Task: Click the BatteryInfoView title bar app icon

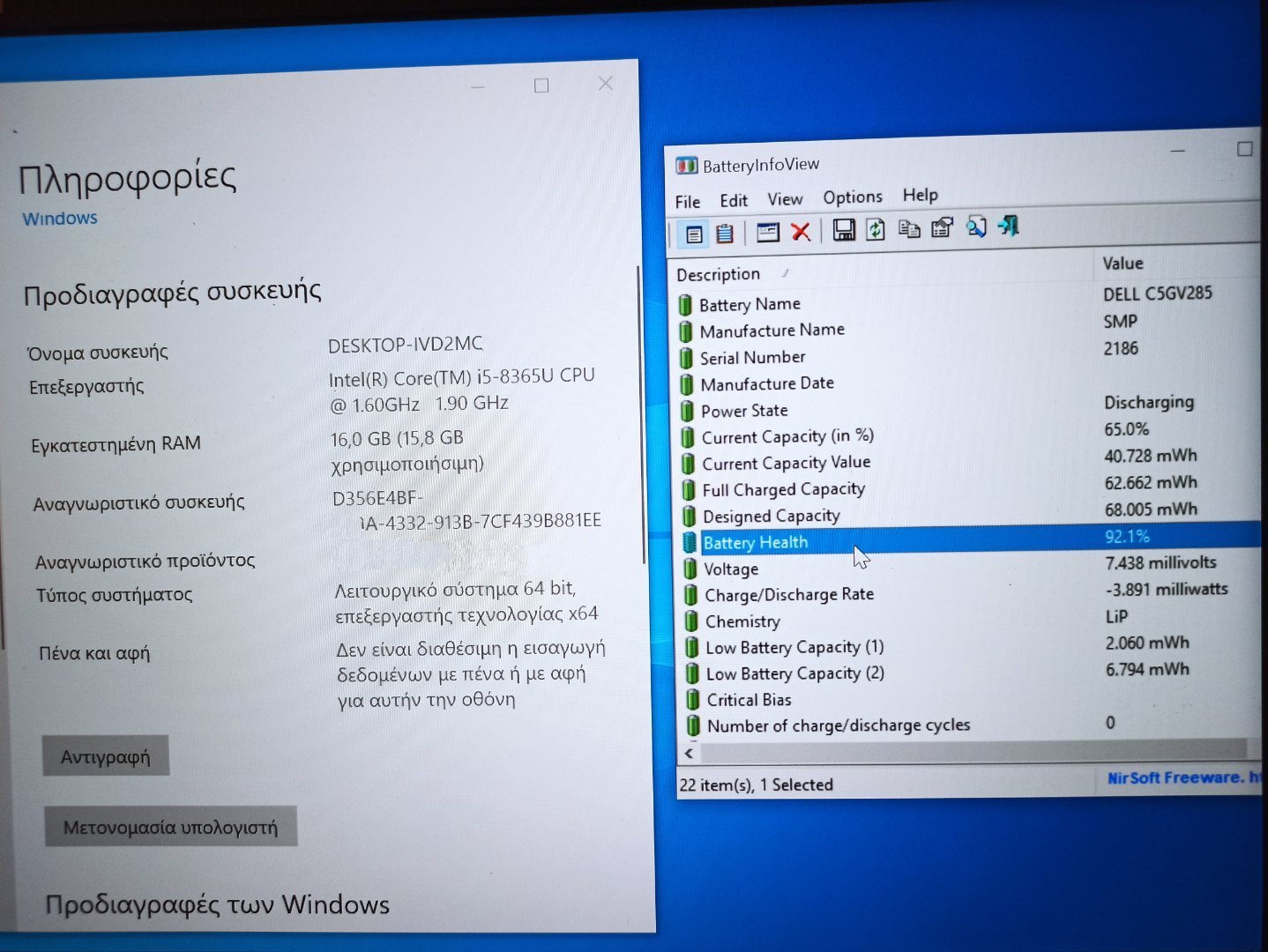Action: (686, 166)
